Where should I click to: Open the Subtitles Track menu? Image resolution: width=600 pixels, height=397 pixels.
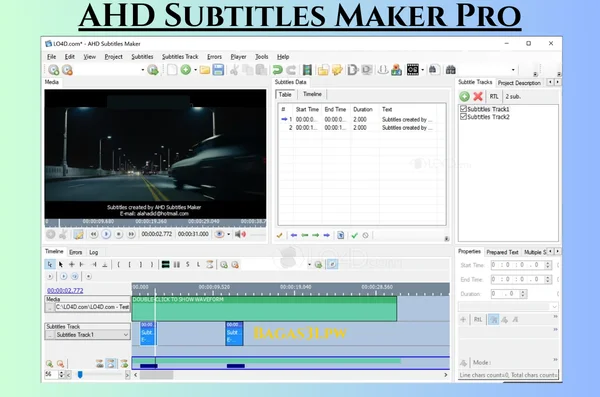click(x=180, y=57)
